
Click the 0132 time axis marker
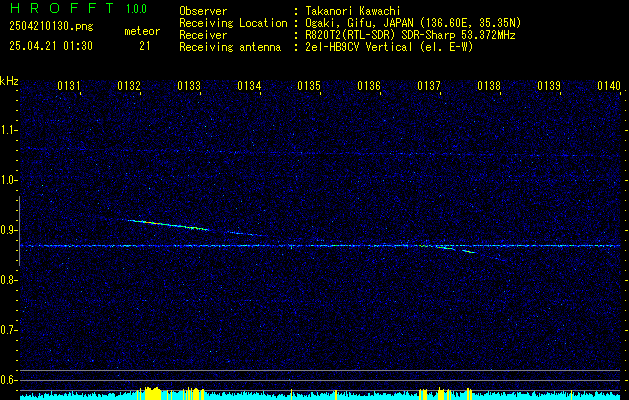pos(129,85)
